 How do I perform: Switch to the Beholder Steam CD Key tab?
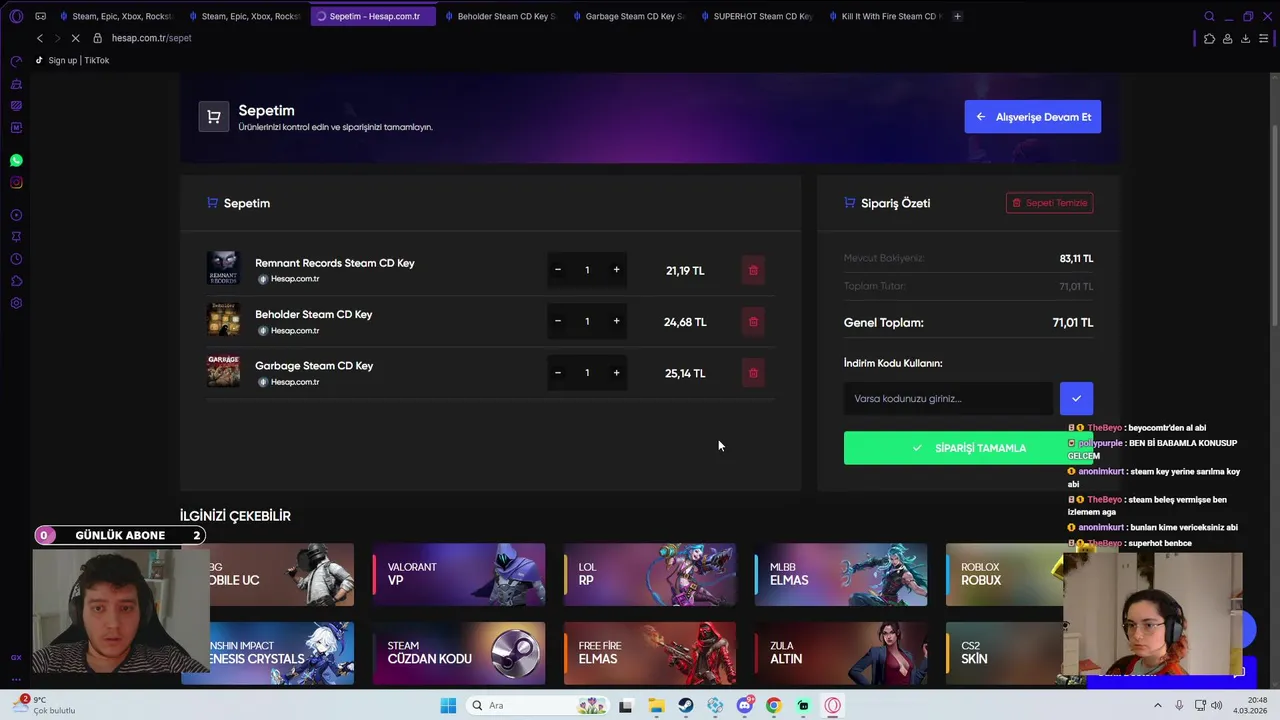pos(500,16)
